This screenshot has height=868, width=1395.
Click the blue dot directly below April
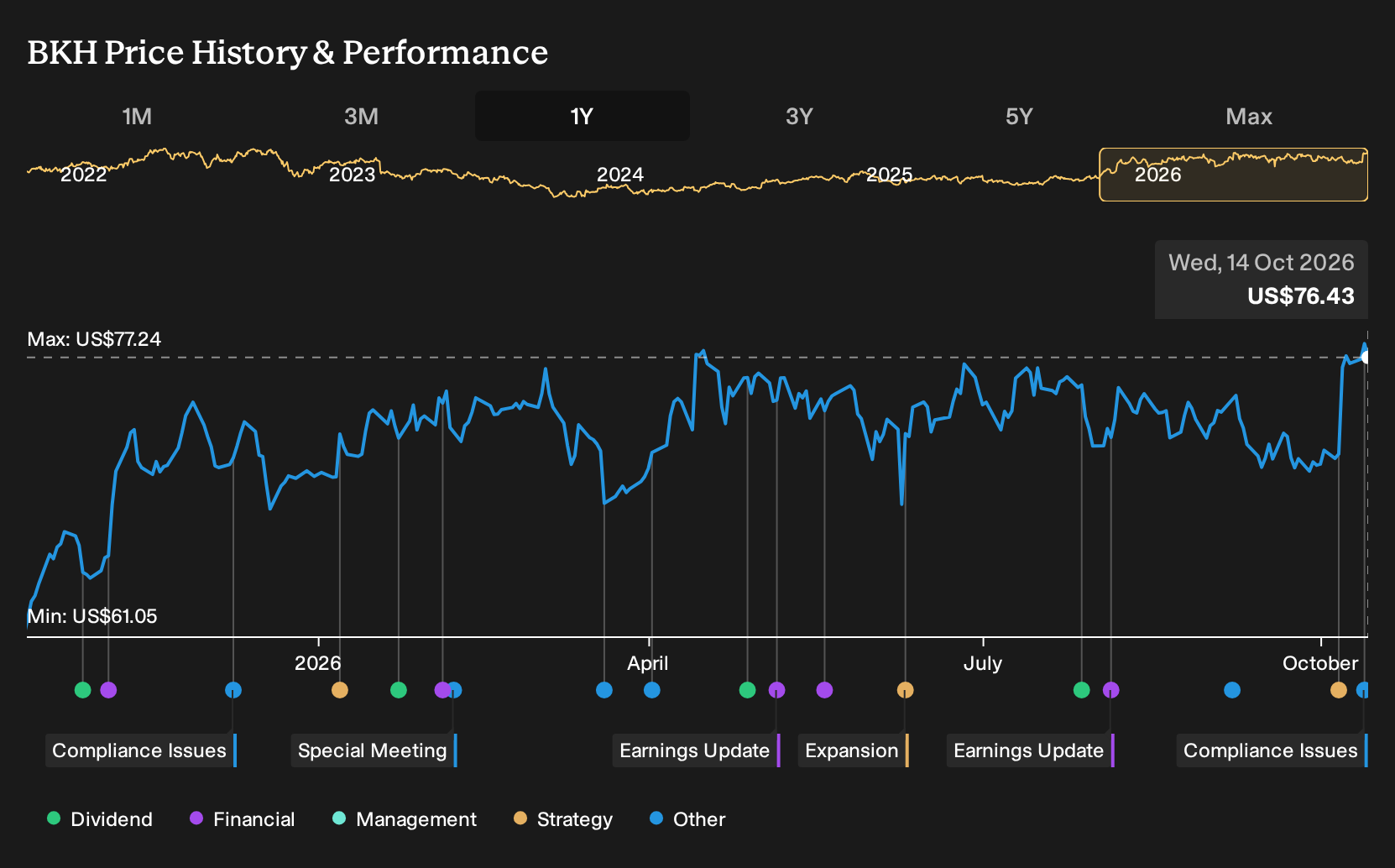pyautogui.click(x=652, y=690)
